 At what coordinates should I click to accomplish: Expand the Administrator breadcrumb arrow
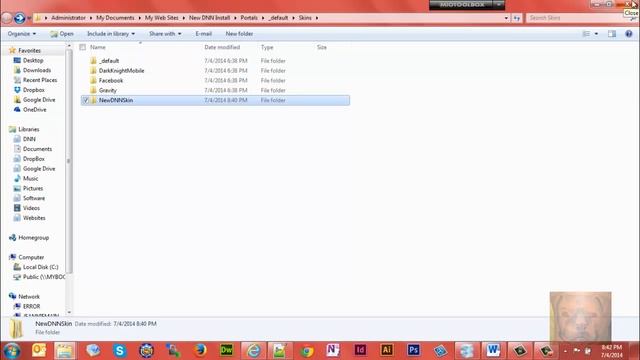point(91,18)
